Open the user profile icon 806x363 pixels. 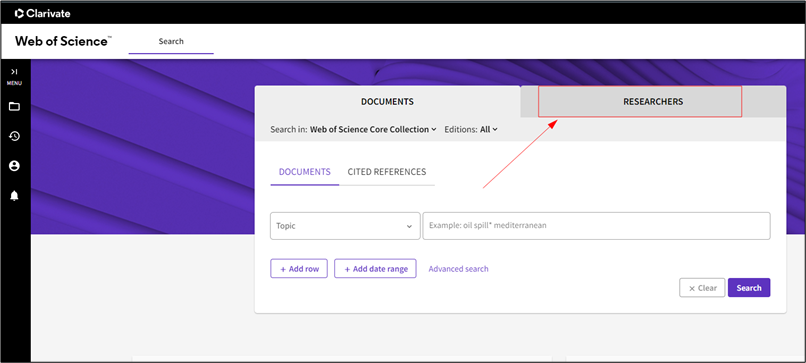click(14, 166)
